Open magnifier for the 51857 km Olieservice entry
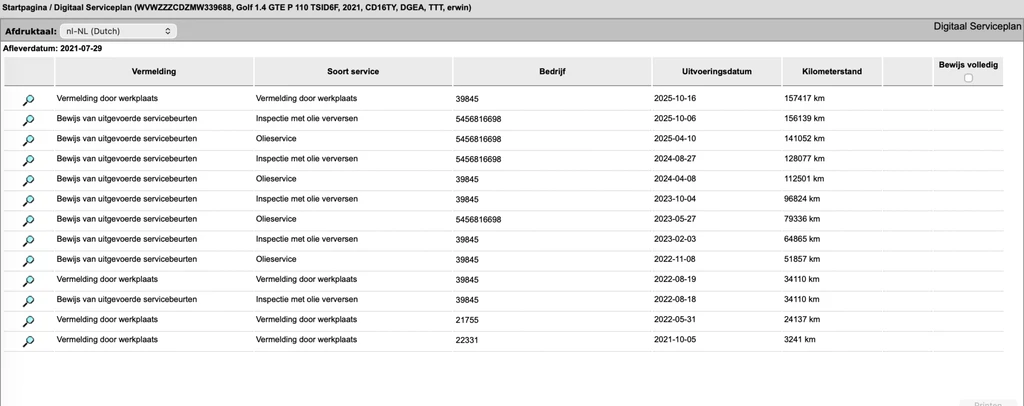 [x=29, y=261]
